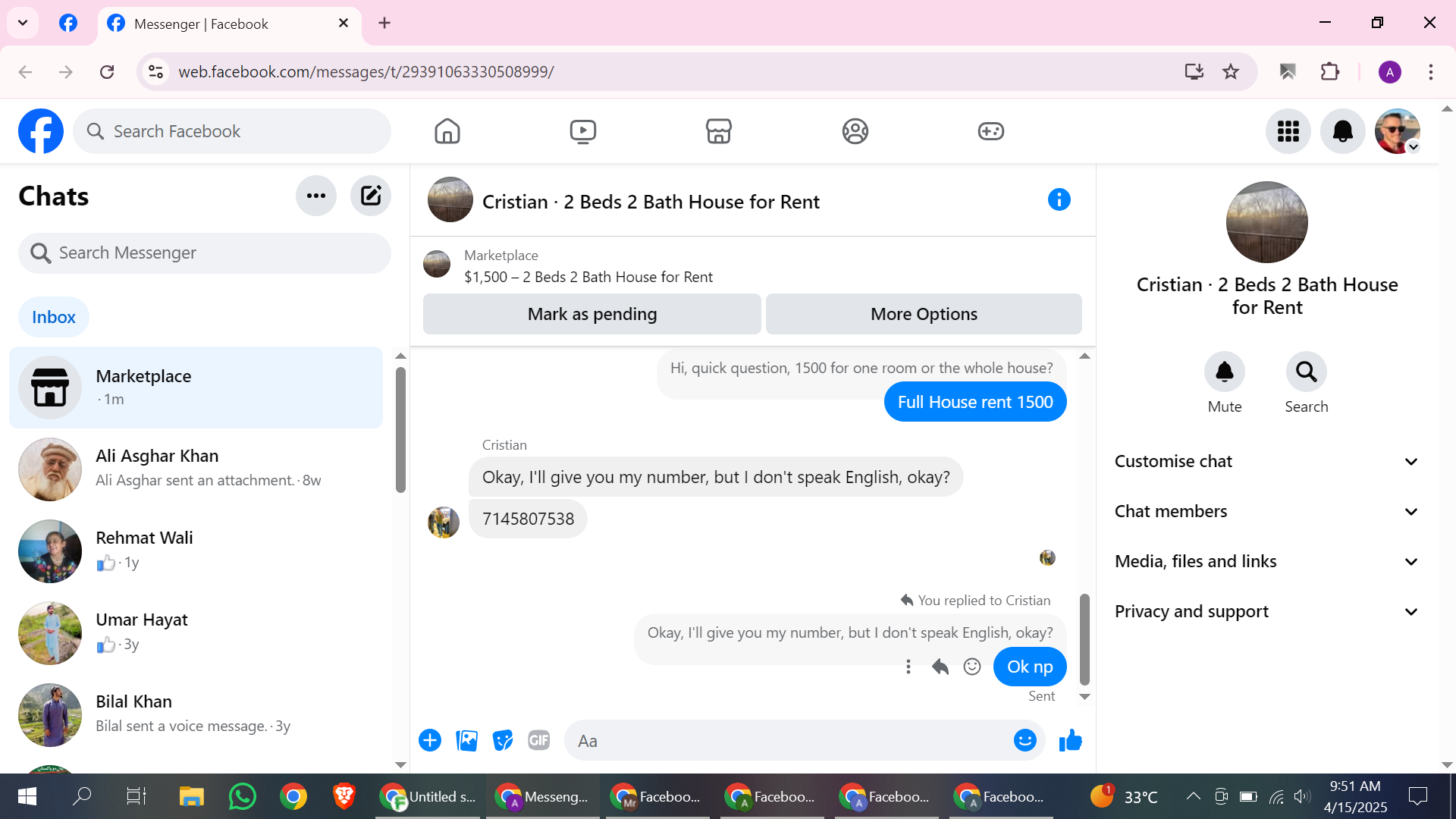Toggle conversation information panel icon
Screen dimensions: 1456x819
tap(1059, 200)
